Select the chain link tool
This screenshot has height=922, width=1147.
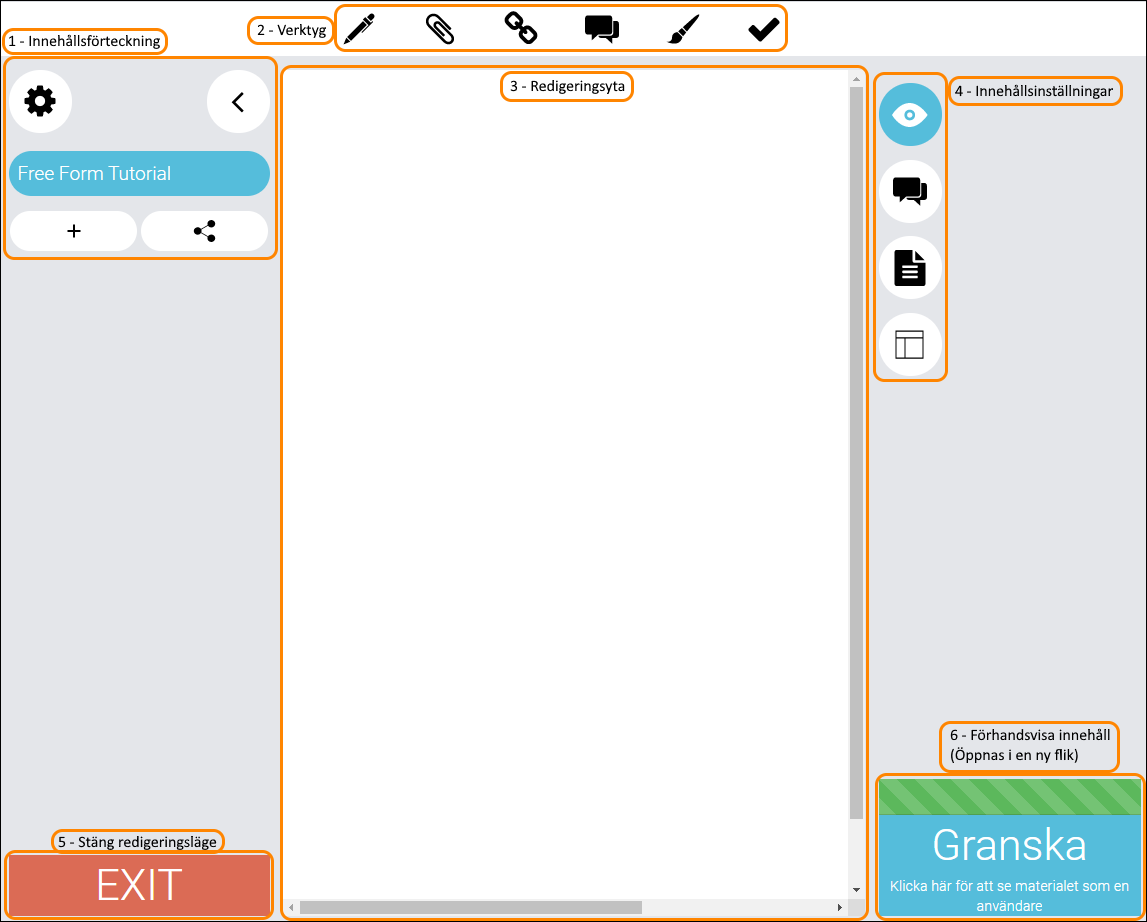click(x=521, y=29)
